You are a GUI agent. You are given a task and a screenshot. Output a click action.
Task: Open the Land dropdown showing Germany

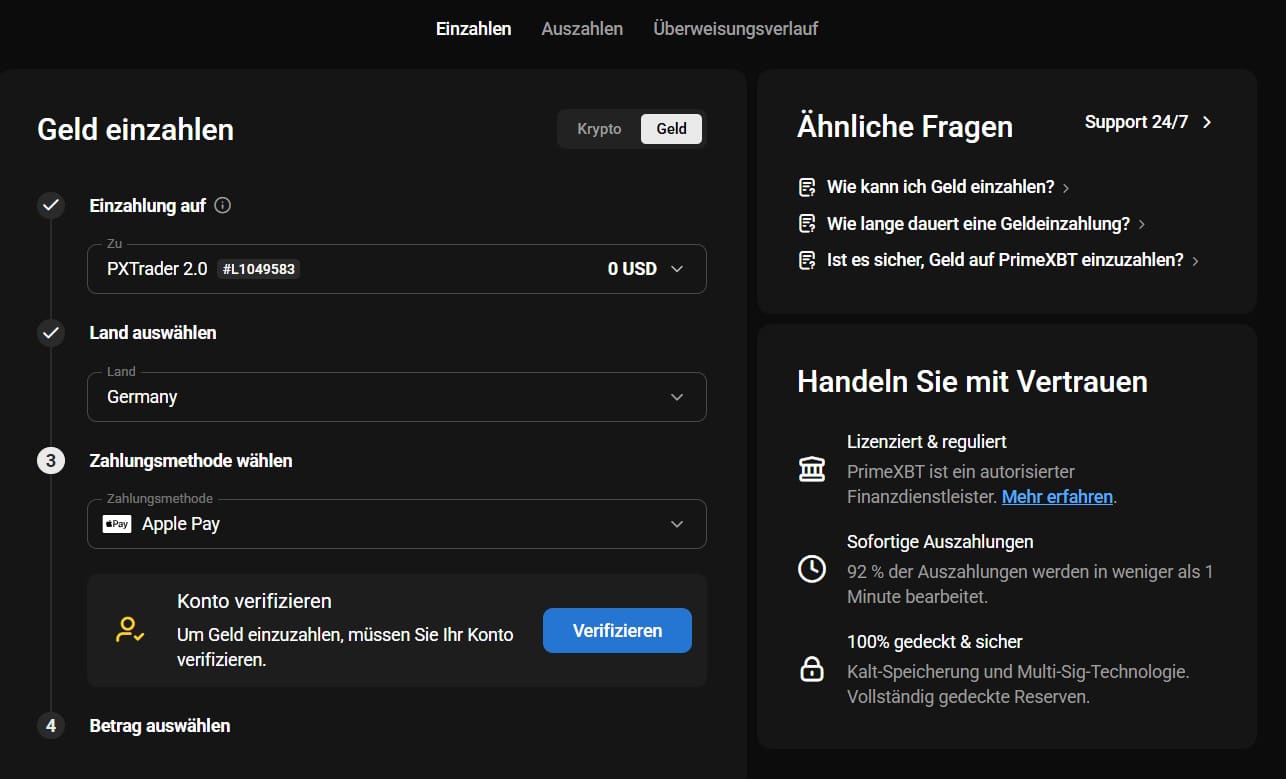pos(397,397)
